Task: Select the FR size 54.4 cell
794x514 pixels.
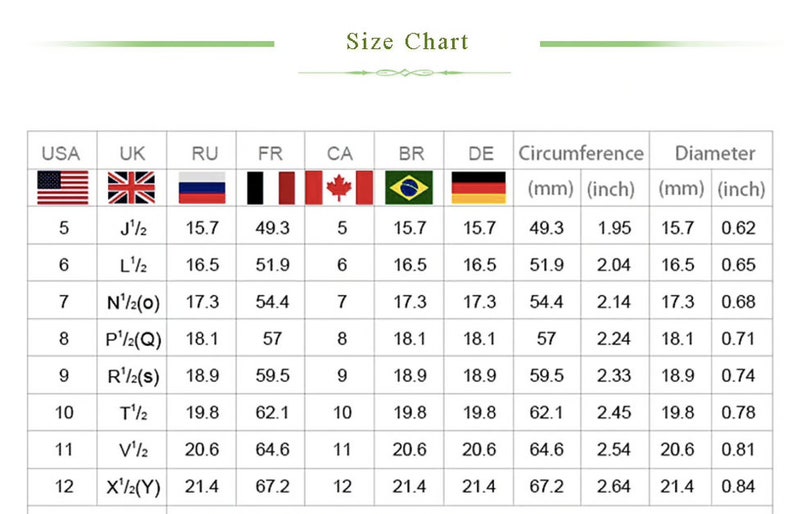Action: point(272,302)
